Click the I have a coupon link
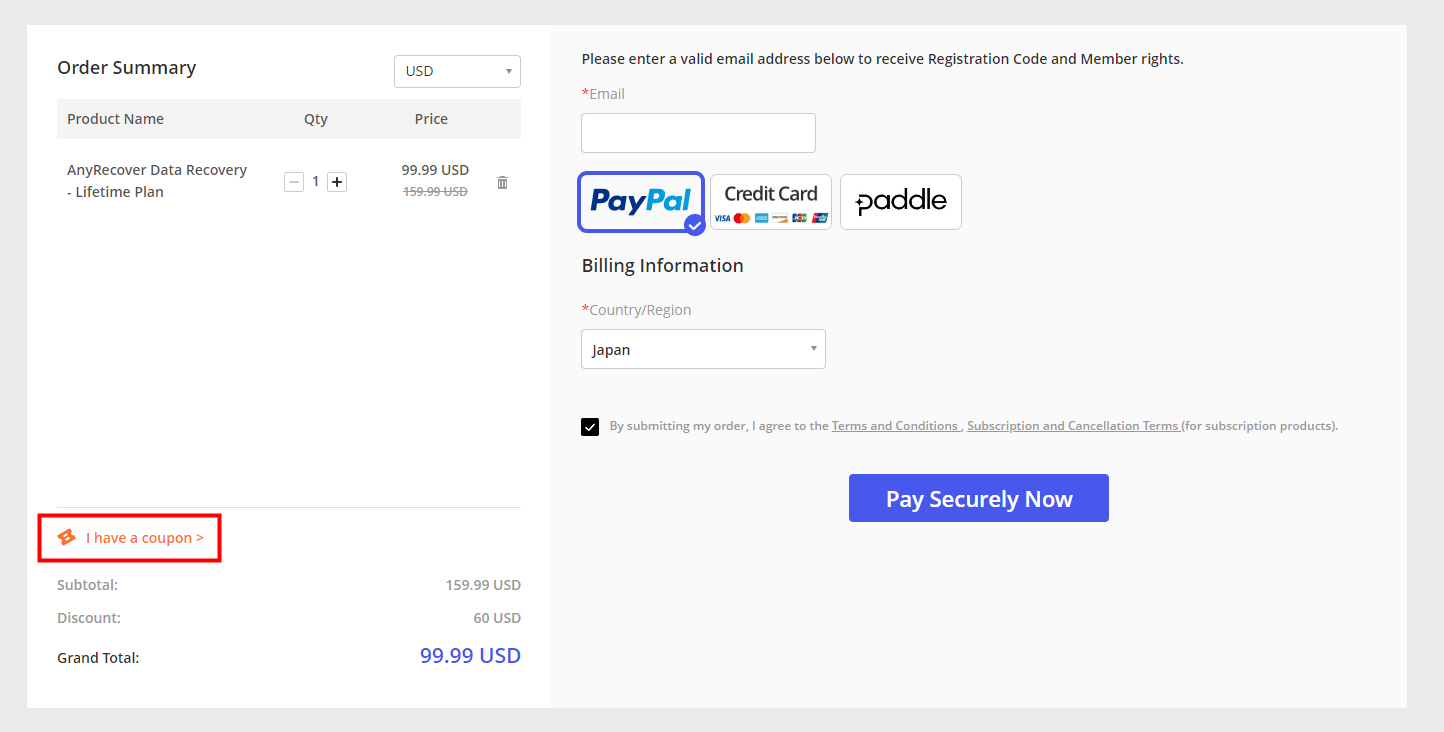Viewport: 1444px width, 732px height. pos(144,538)
